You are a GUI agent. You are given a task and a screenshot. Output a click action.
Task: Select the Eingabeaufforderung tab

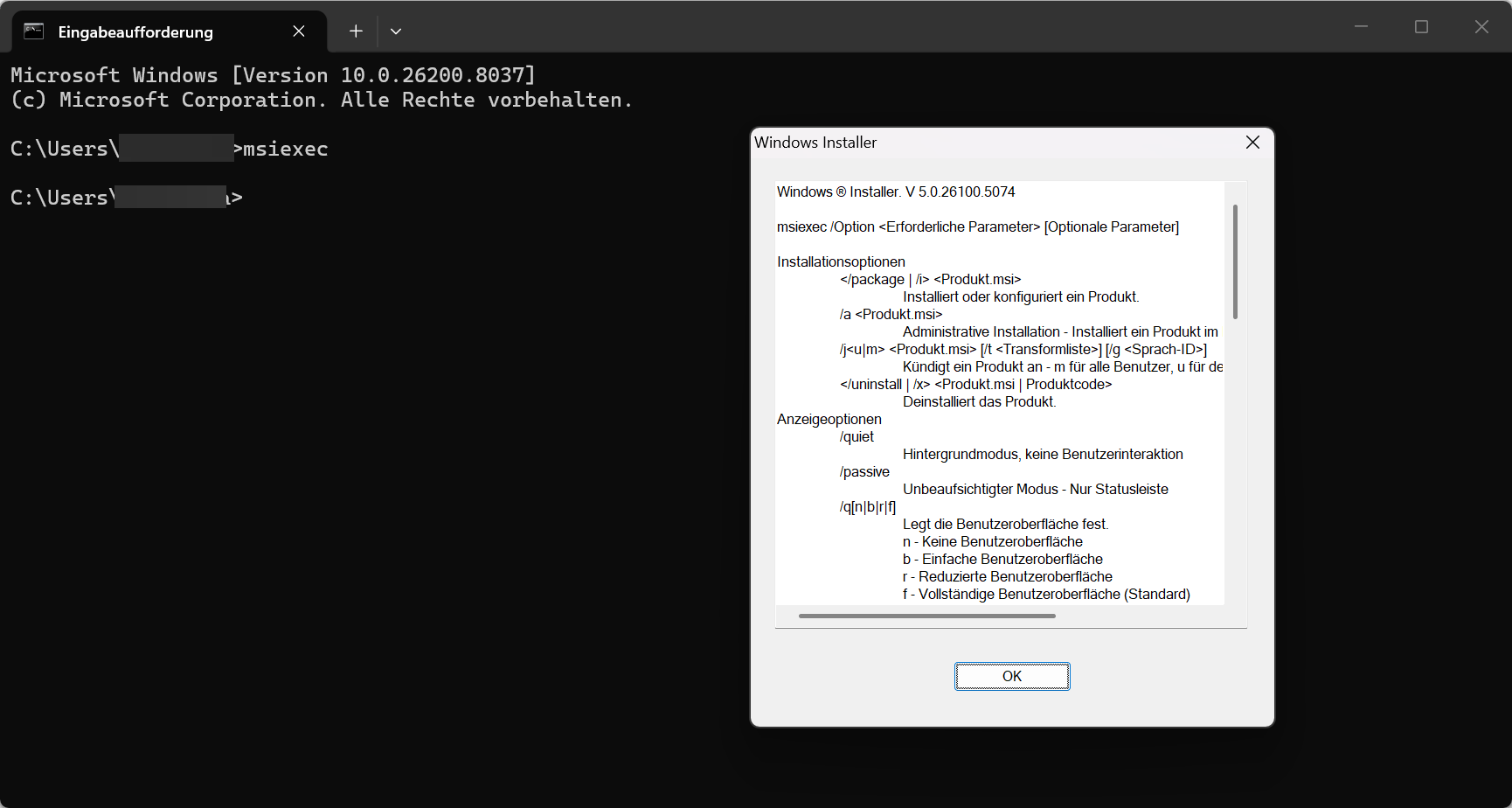click(169, 32)
